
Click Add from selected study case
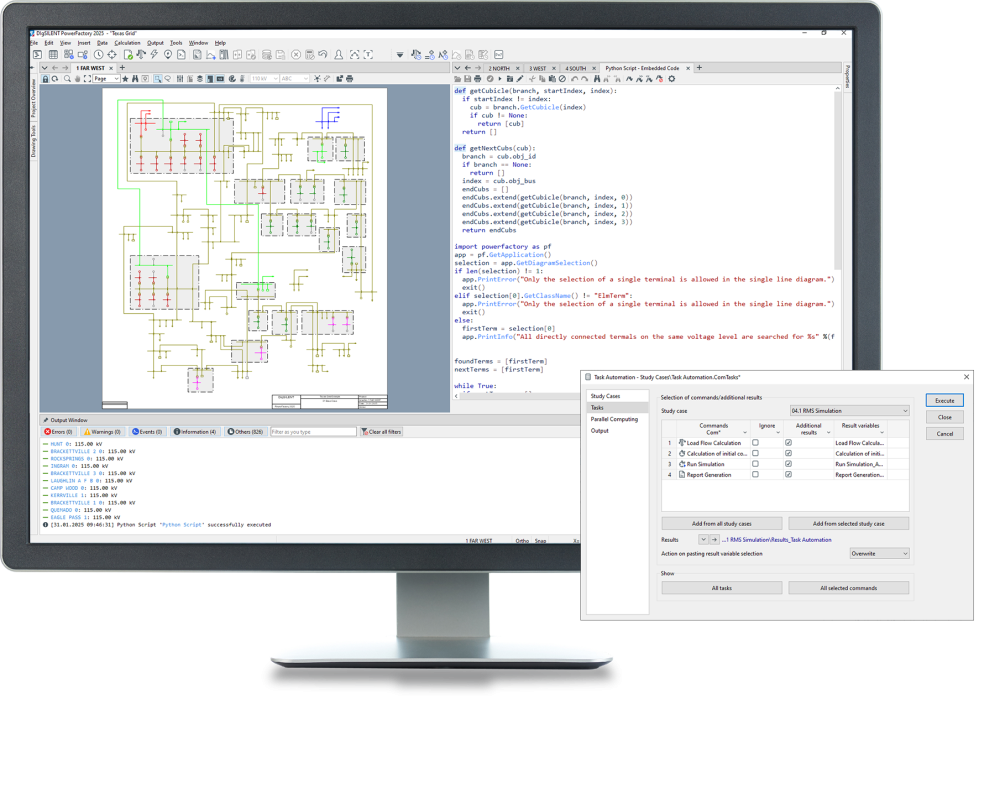tap(848, 523)
